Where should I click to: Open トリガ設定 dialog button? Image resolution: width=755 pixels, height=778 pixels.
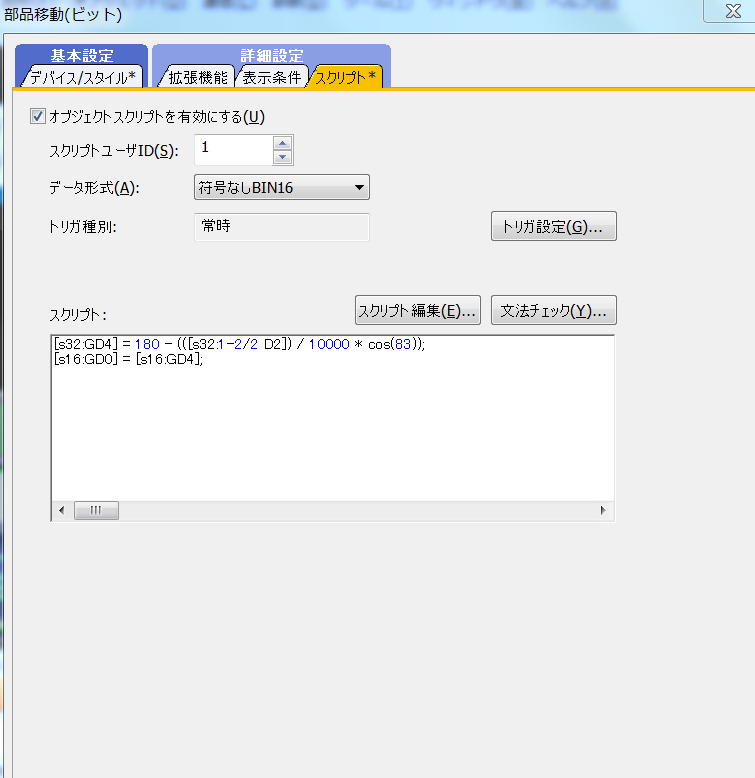[x=554, y=226]
